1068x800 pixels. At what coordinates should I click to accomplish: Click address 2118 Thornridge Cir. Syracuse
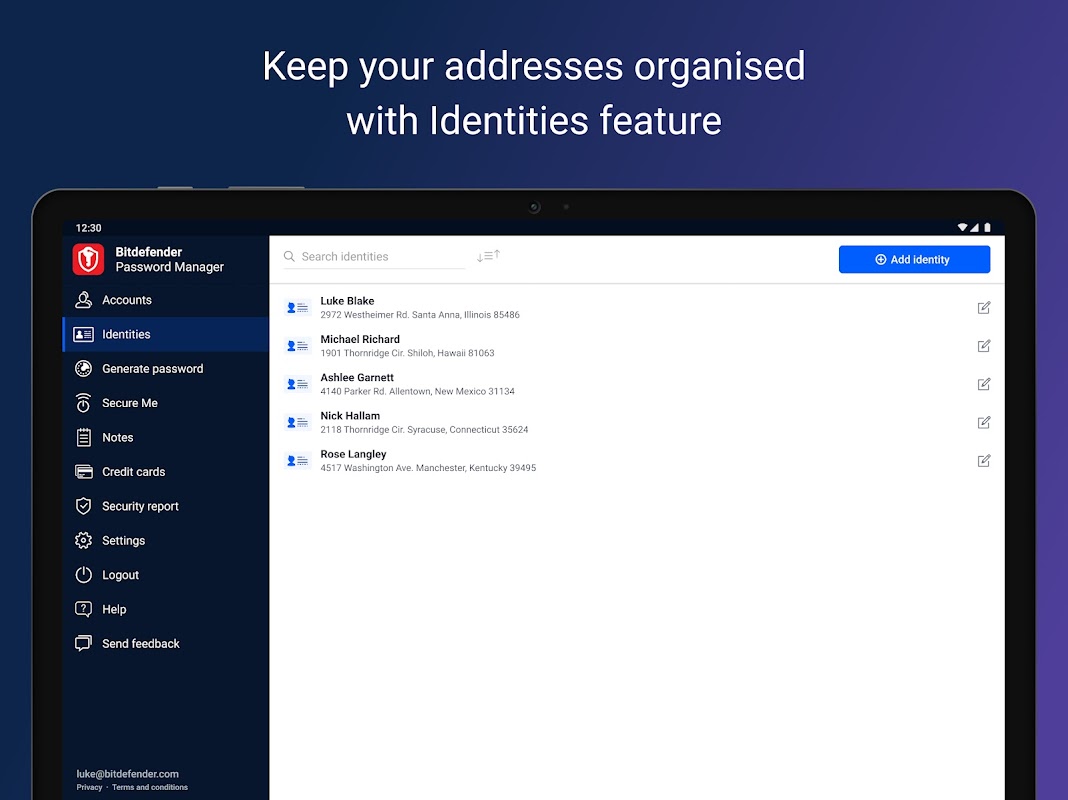click(x=424, y=430)
